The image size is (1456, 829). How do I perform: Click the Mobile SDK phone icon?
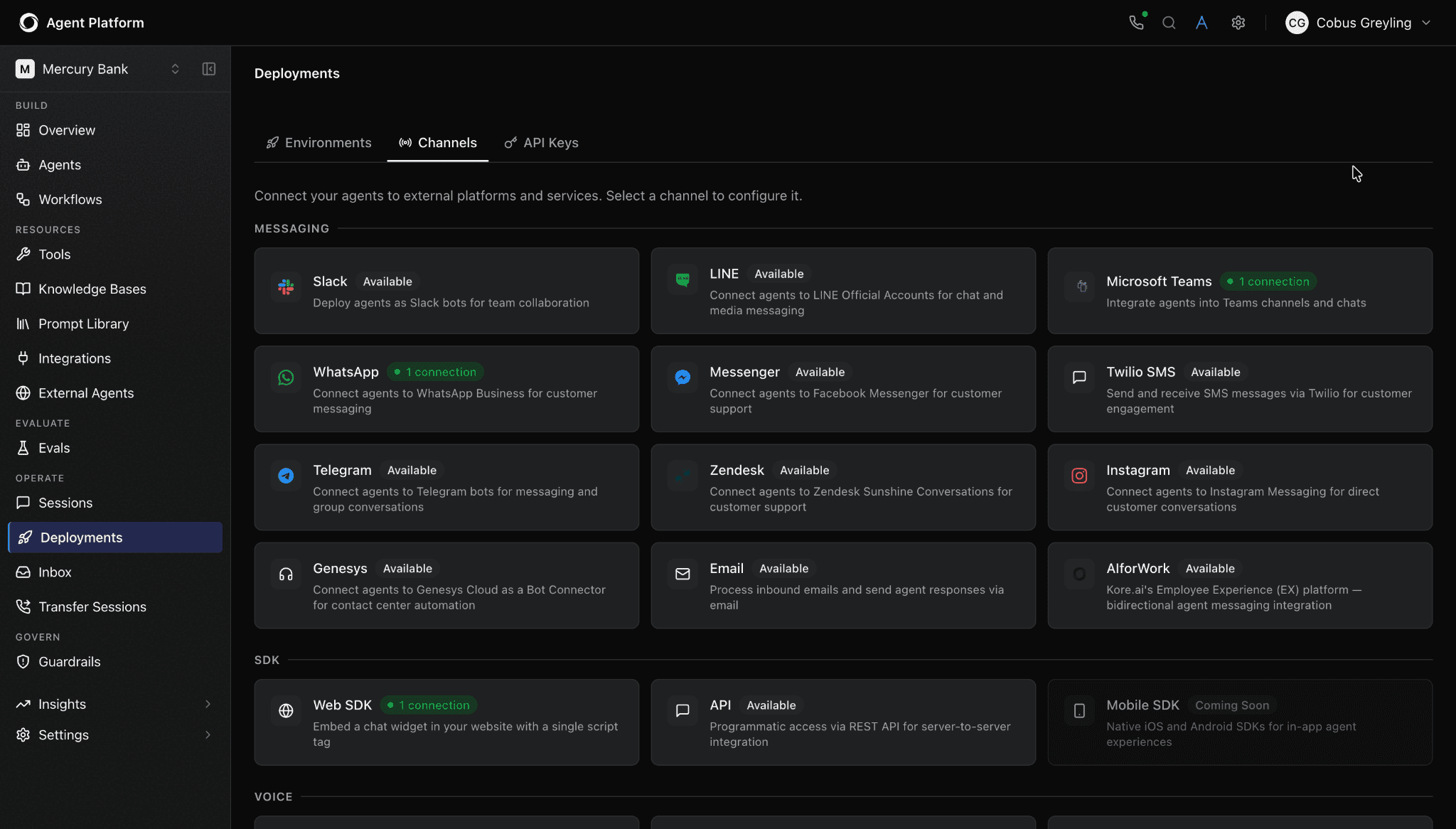click(x=1079, y=711)
